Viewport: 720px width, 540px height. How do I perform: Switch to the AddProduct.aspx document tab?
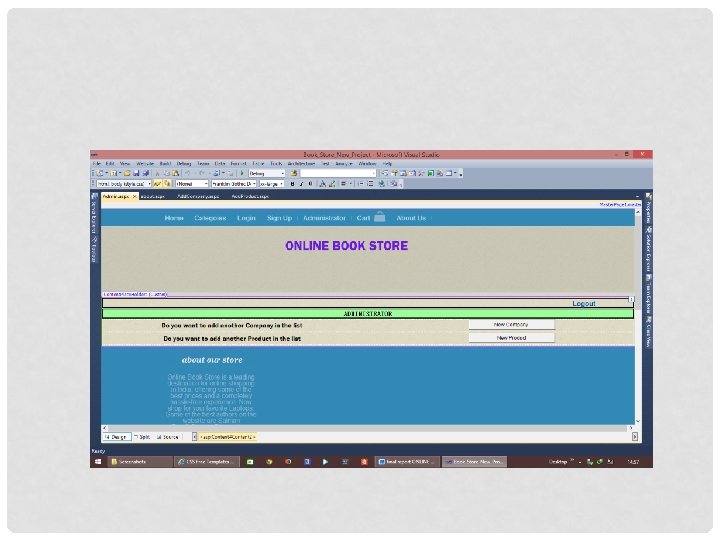pos(250,196)
